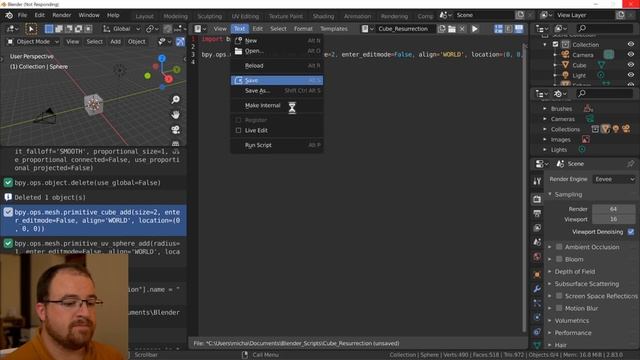Adjust the Viewport samples field showing 16
Image resolution: width=640 pixels, height=360 pixels.
click(x=613, y=219)
